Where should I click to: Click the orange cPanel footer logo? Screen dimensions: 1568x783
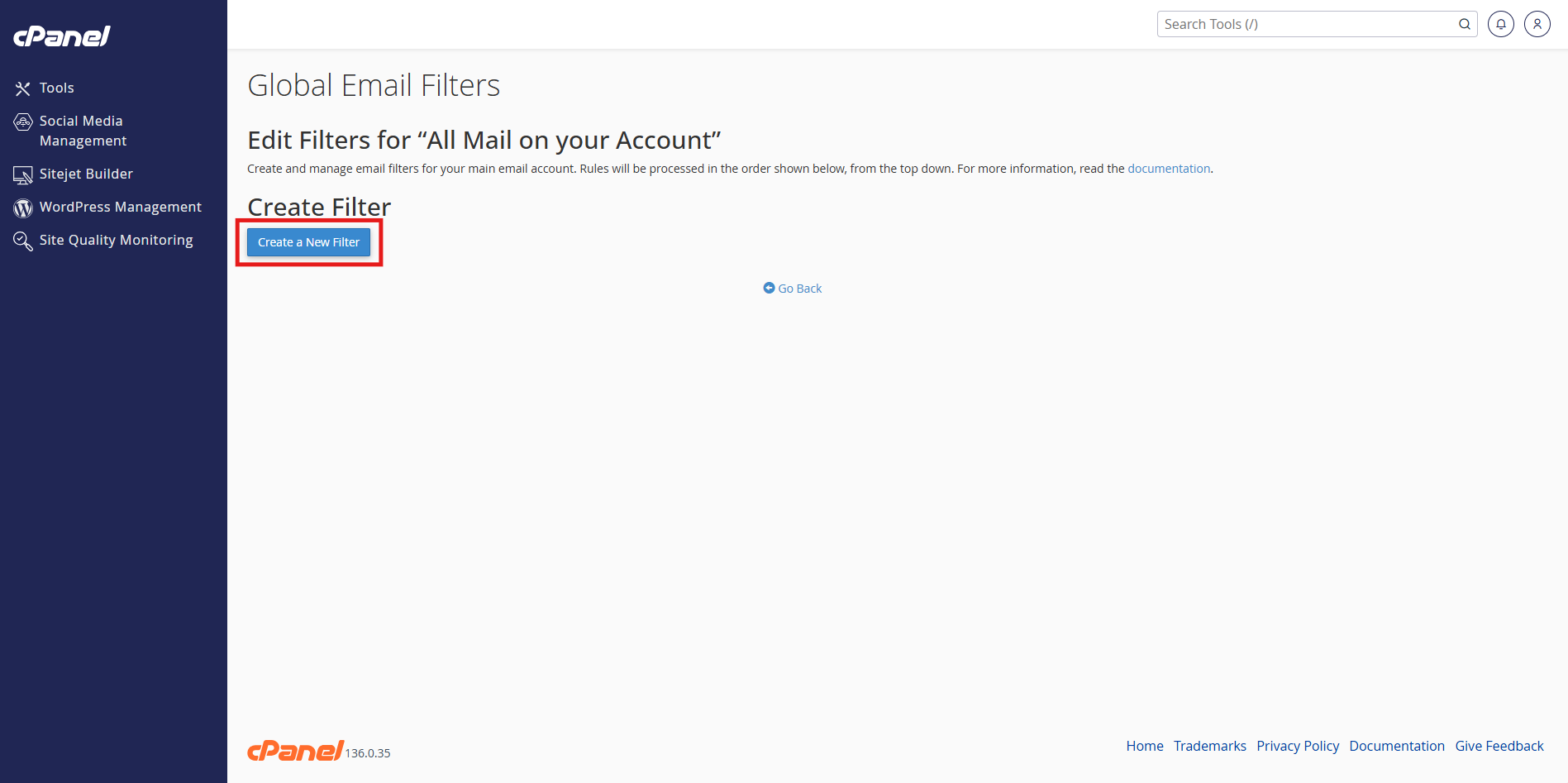point(295,750)
